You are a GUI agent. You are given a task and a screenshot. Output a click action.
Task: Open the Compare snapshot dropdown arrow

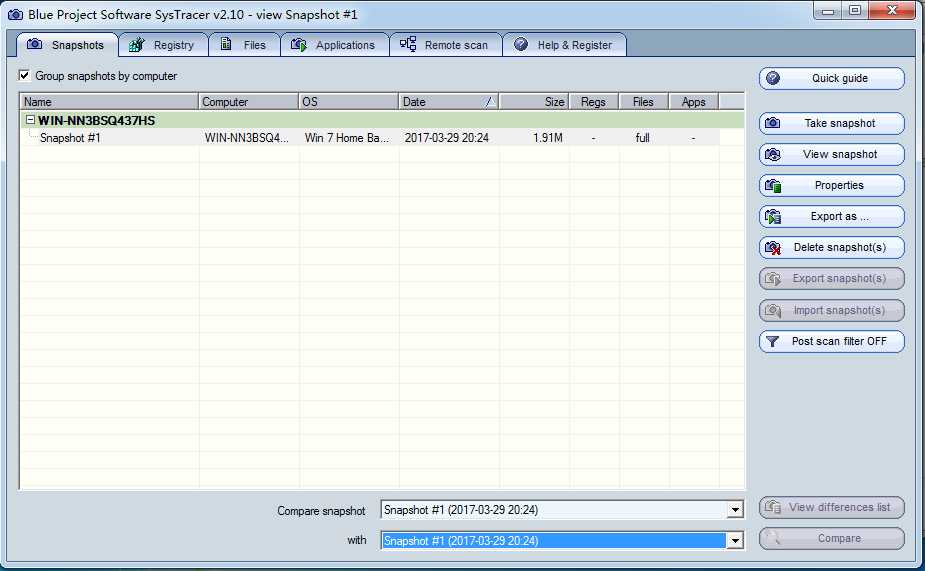[735, 509]
